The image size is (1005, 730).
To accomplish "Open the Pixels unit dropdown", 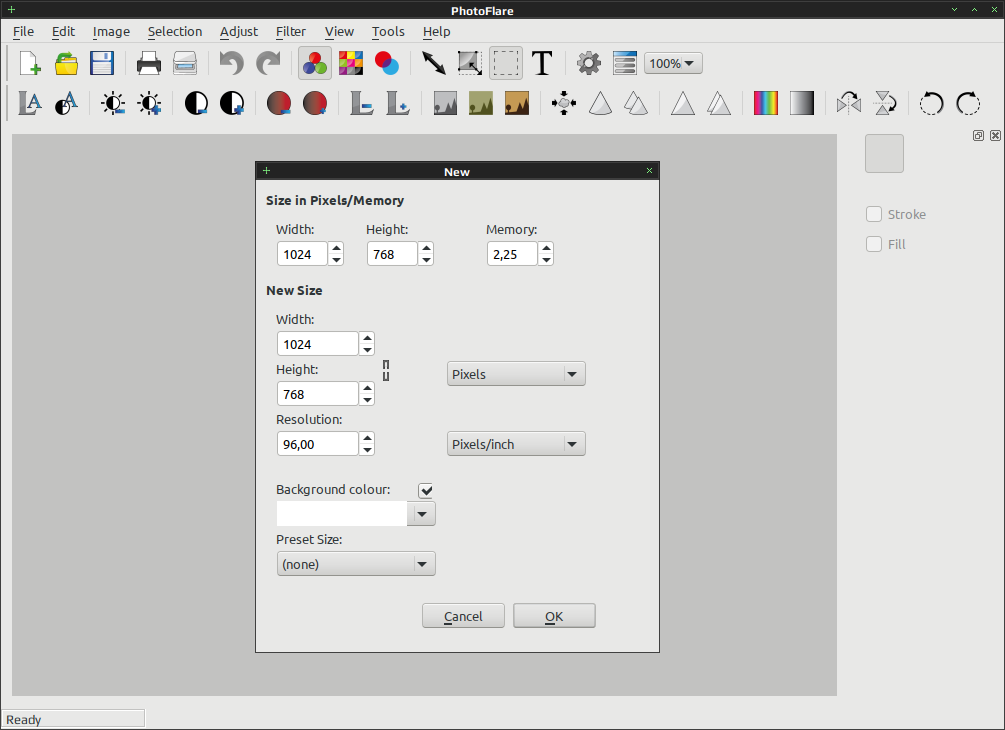I will click(x=516, y=374).
